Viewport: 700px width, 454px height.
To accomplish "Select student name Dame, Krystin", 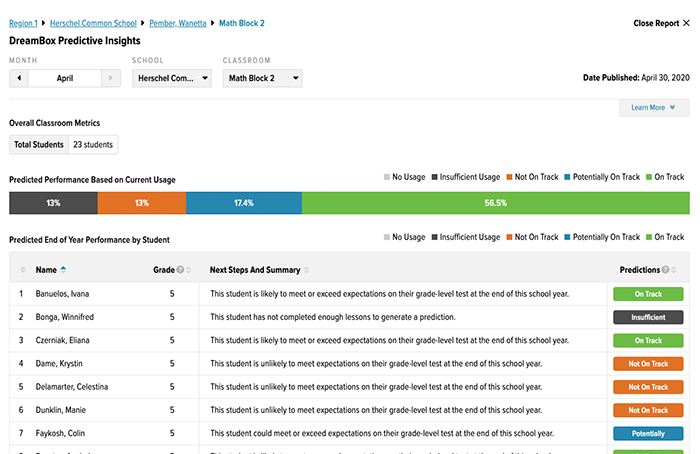I will coord(59,363).
